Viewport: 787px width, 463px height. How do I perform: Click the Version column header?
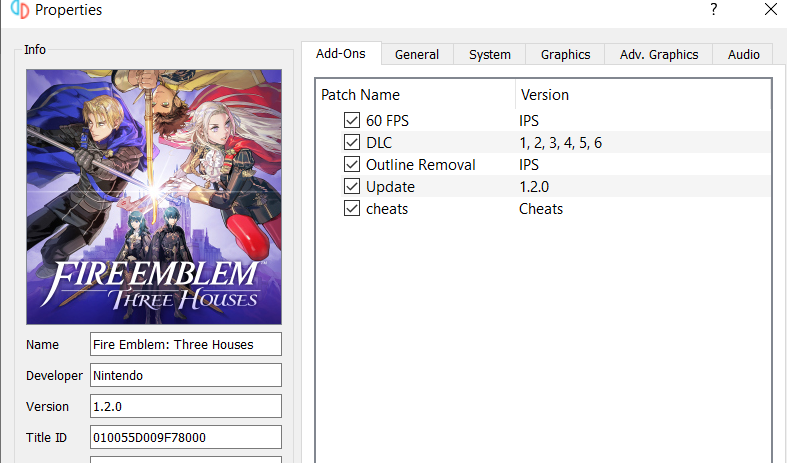click(x=643, y=94)
